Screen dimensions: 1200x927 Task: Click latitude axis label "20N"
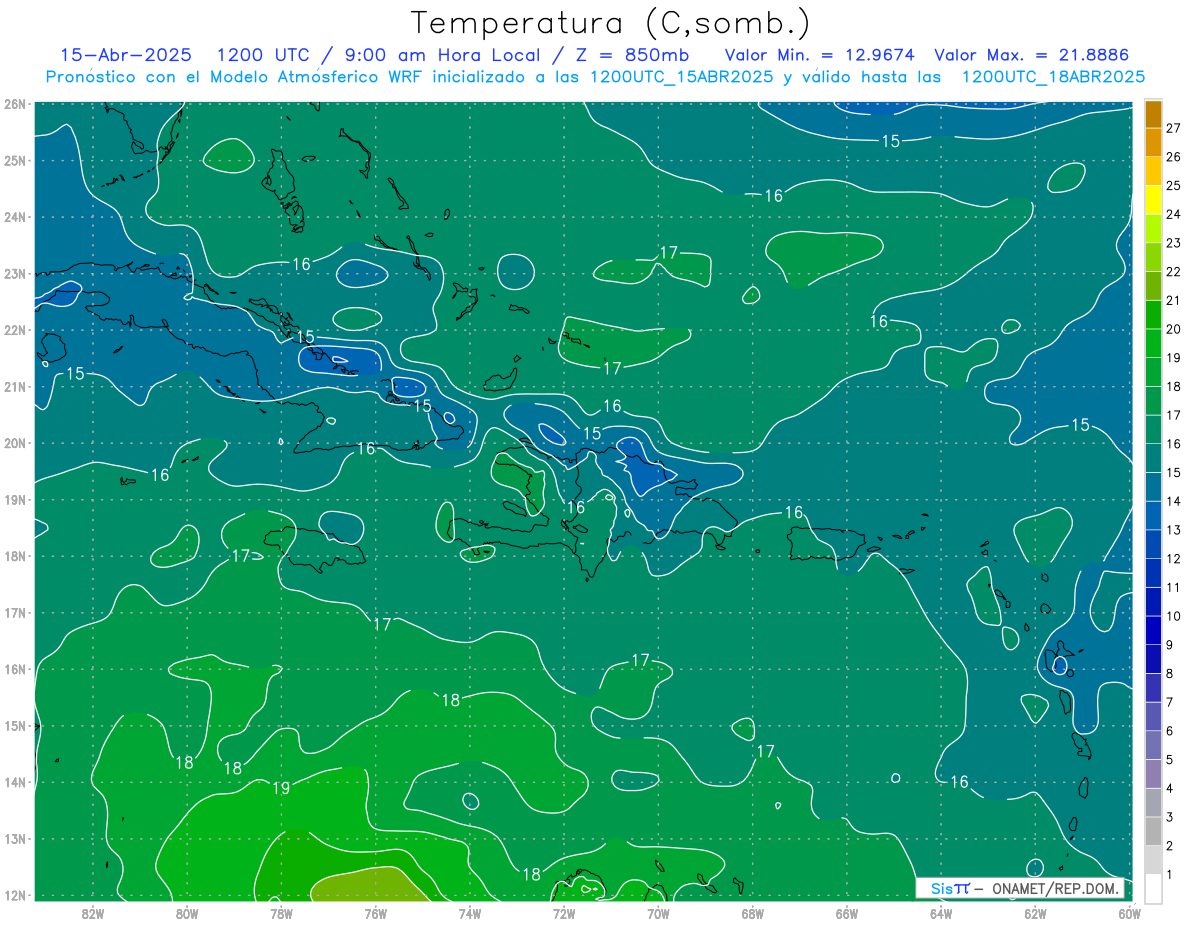tap(14, 443)
